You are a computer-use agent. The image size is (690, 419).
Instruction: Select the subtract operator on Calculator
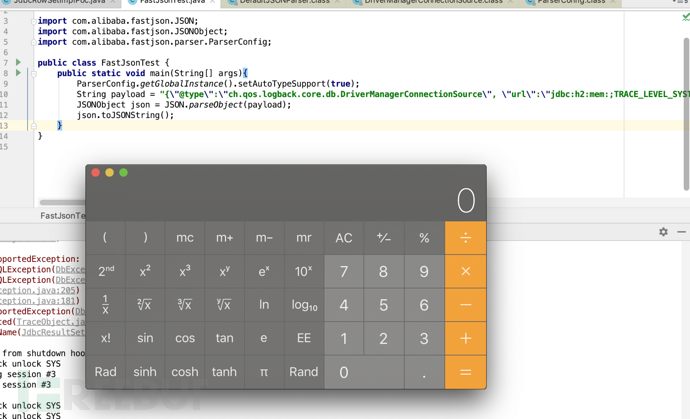[466, 305]
